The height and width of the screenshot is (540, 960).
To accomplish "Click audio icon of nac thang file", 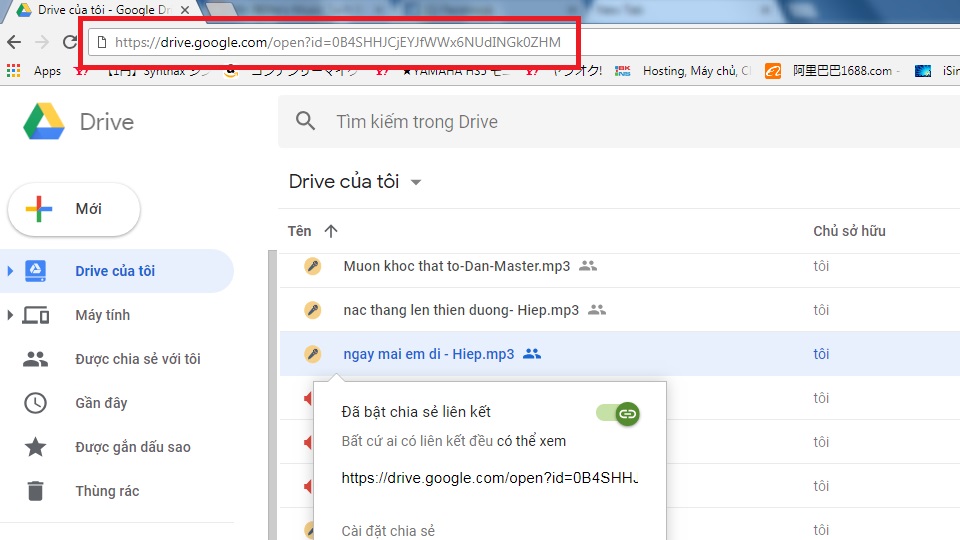I will coord(313,310).
